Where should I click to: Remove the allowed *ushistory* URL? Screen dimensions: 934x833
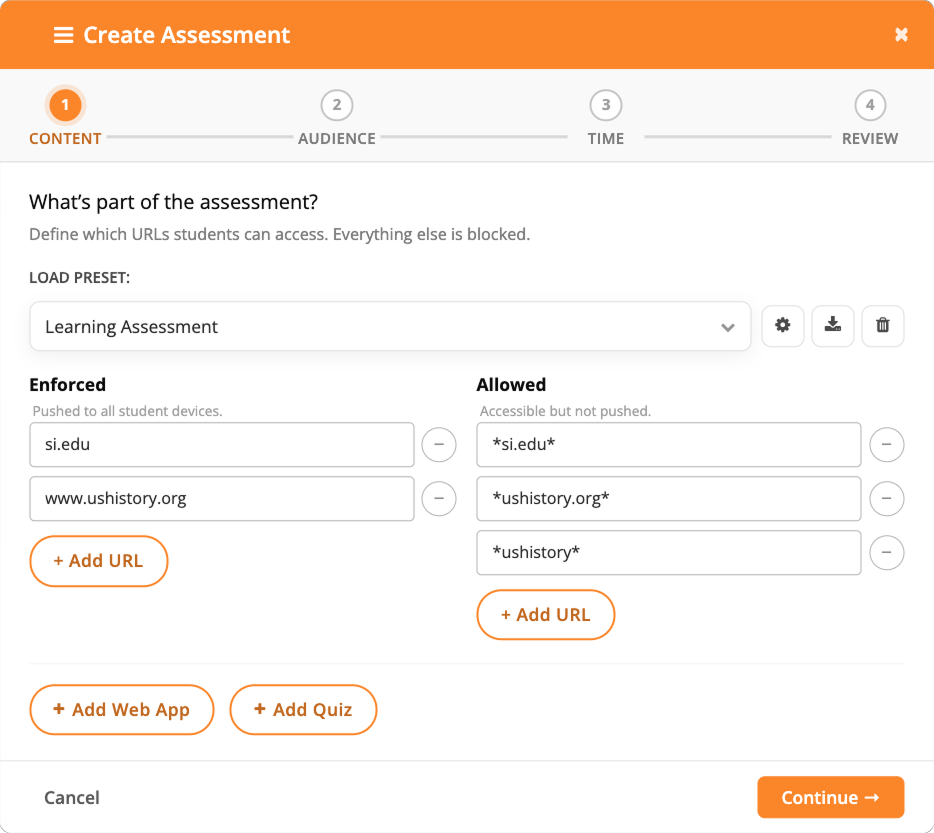(x=886, y=552)
